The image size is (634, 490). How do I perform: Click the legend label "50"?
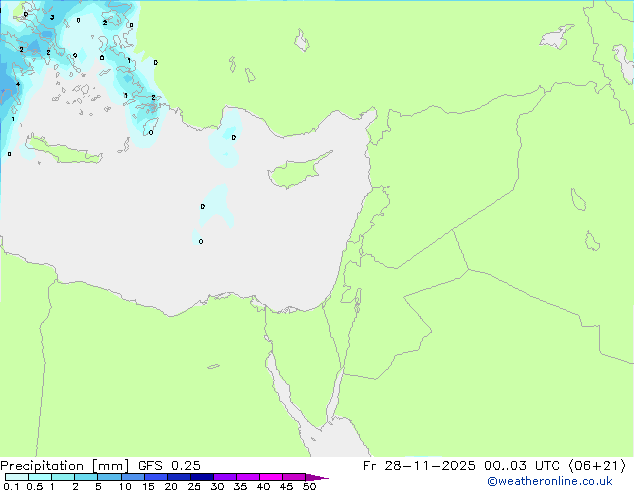[309, 486]
